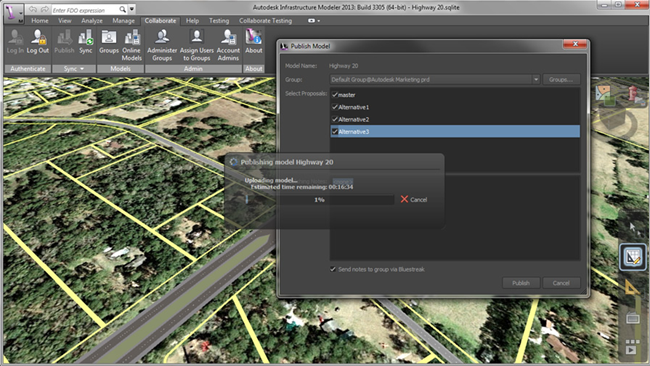Expand the Sync panel dropdown arrow
650x366 pixels.
coord(82,69)
